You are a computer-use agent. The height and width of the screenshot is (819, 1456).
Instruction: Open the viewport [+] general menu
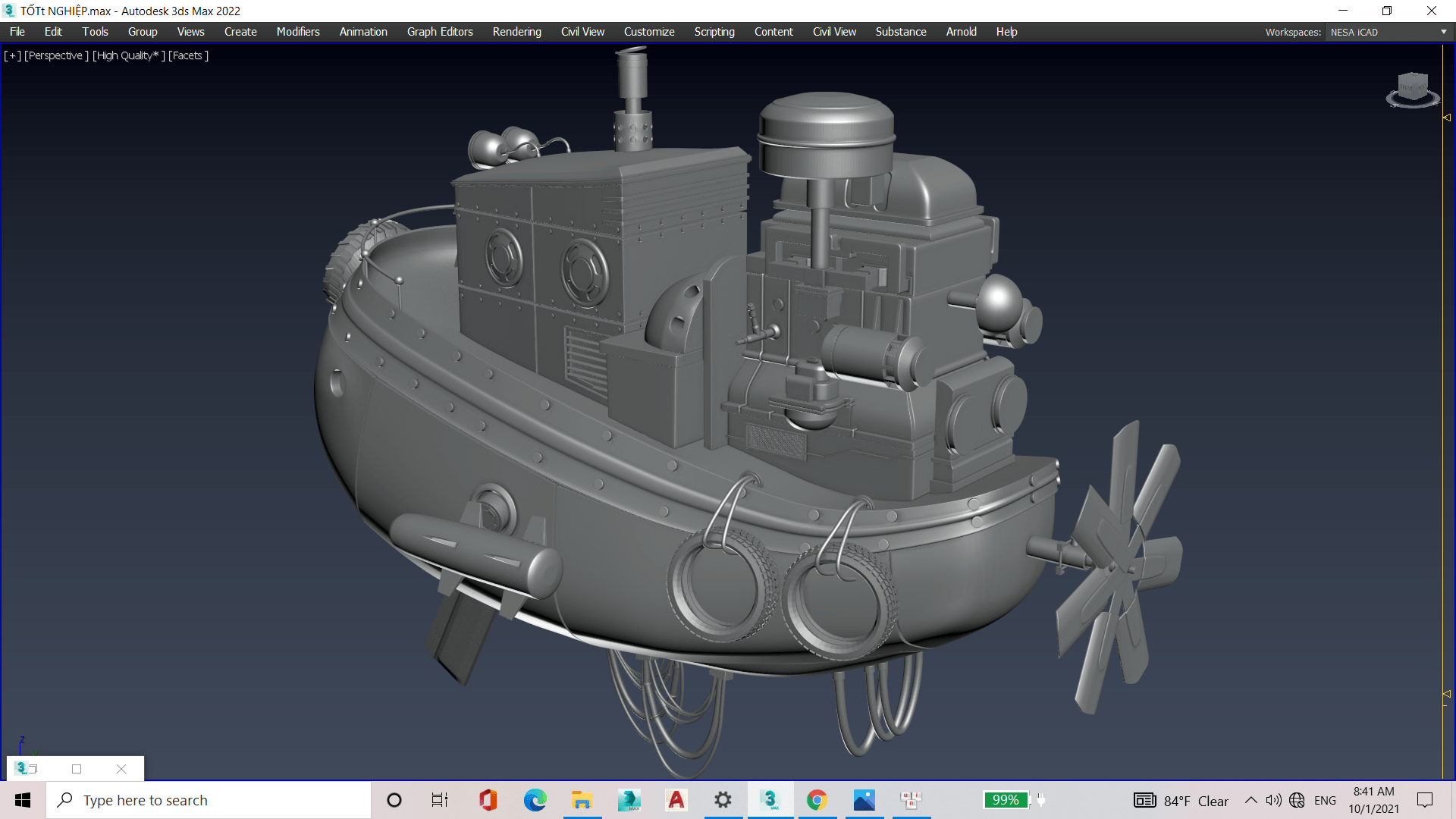[x=12, y=55]
